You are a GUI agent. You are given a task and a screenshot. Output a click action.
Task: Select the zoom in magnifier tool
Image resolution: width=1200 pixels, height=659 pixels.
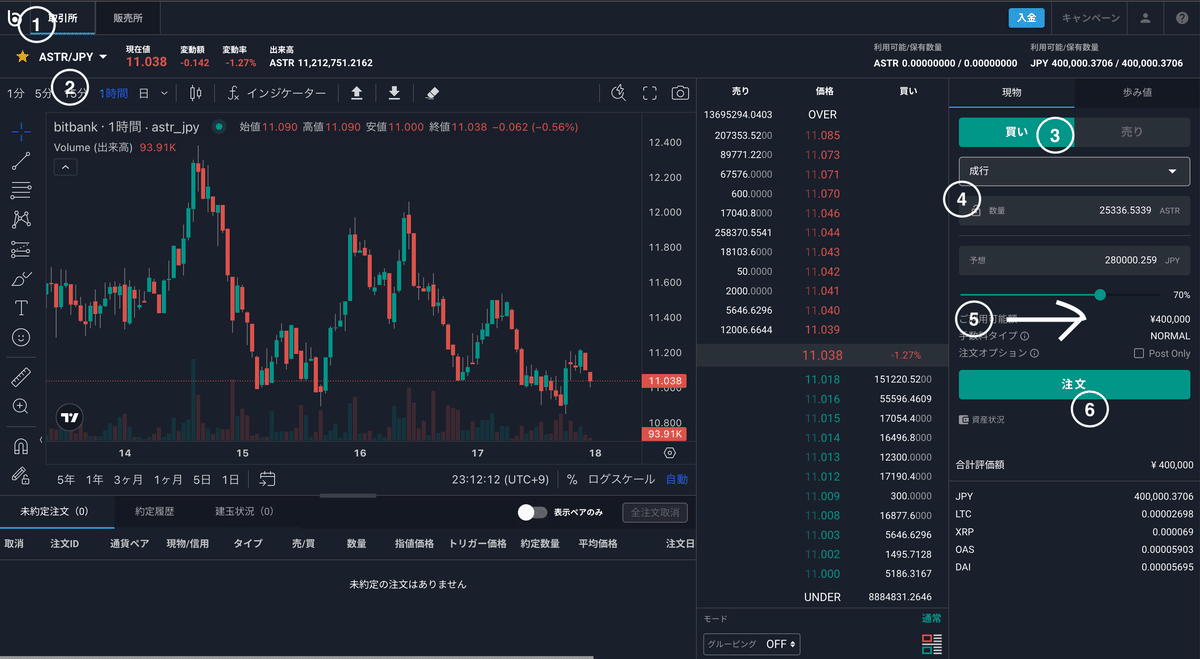(20, 406)
